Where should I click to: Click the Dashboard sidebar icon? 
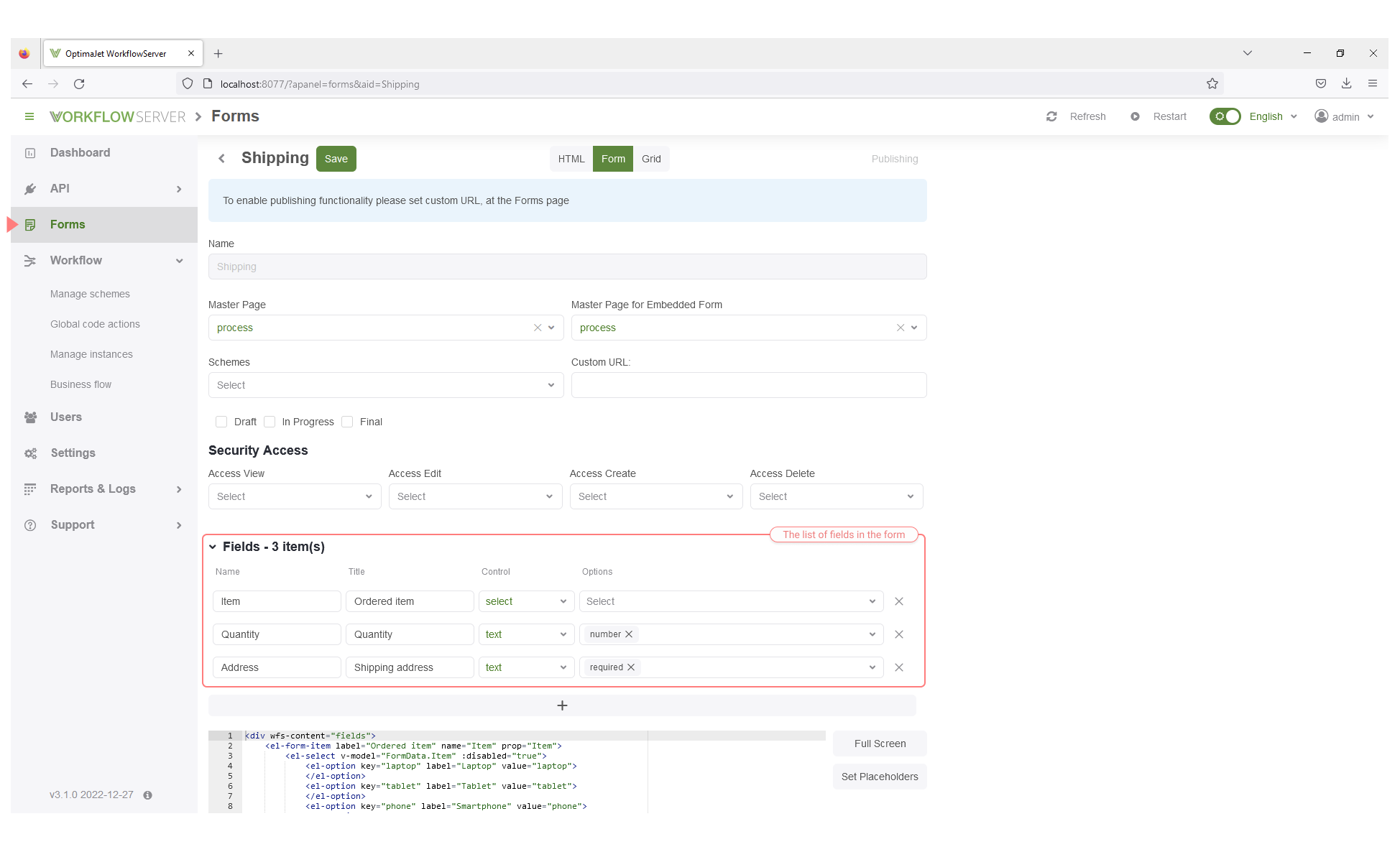30,153
